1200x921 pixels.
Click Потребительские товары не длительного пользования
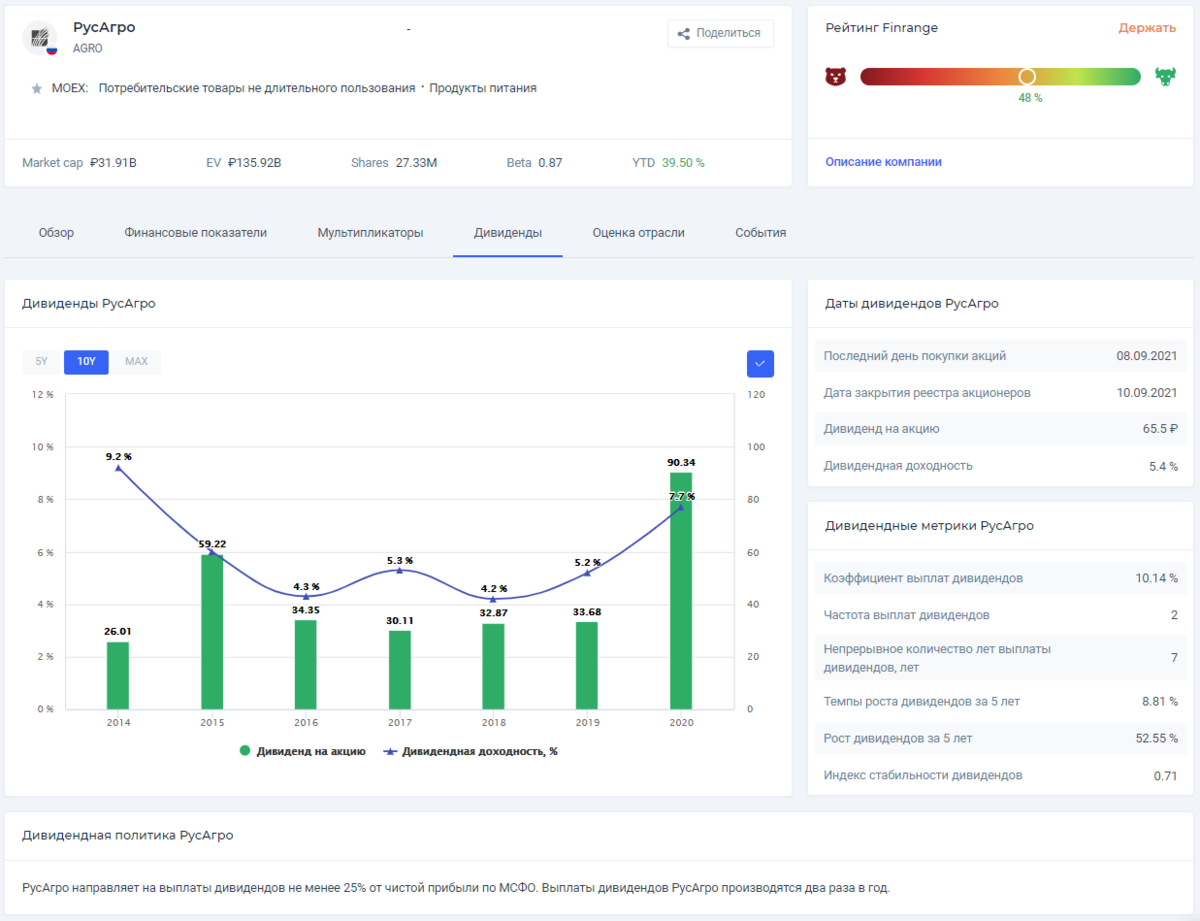point(257,88)
